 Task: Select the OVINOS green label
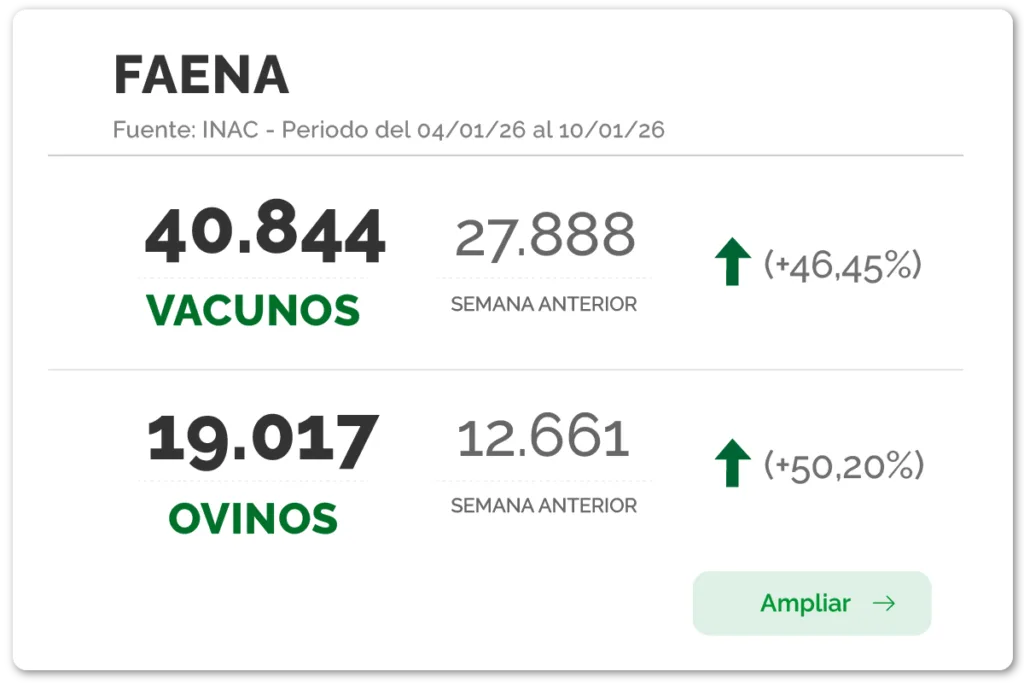253,519
